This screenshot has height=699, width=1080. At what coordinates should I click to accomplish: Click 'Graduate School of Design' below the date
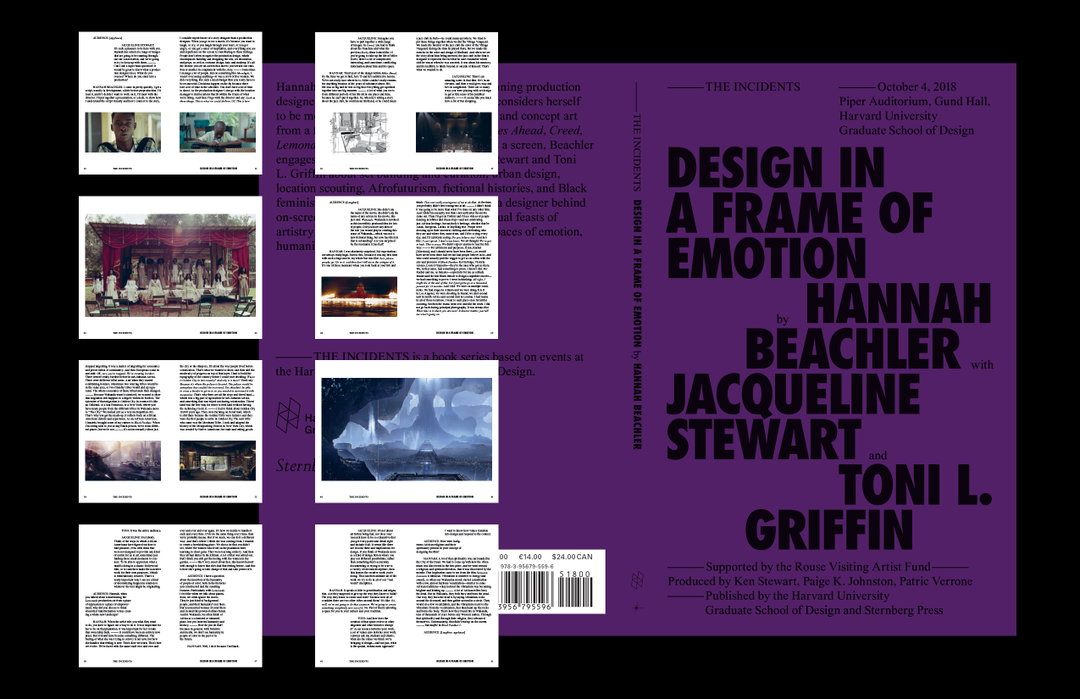[x=906, y=130]
